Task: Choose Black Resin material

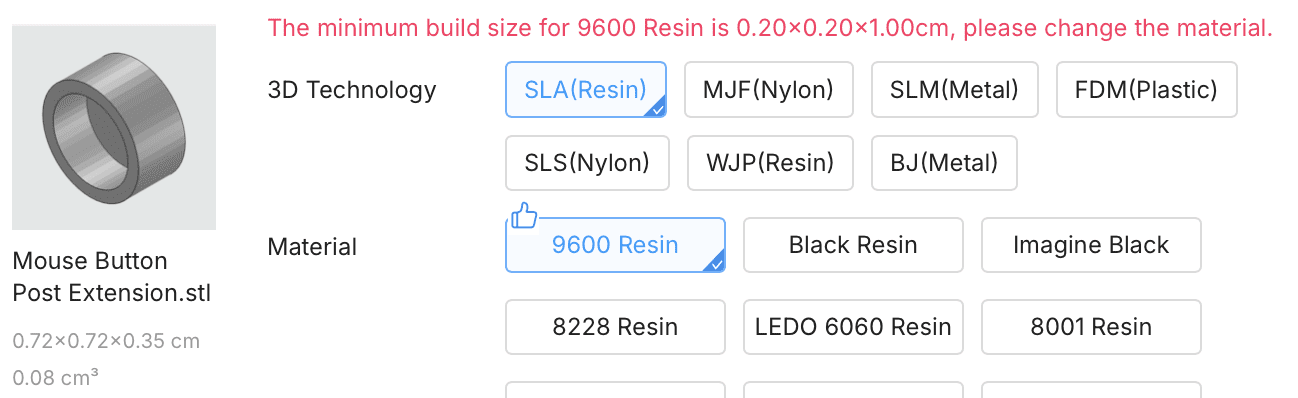Action: click(x=853, y=245)
